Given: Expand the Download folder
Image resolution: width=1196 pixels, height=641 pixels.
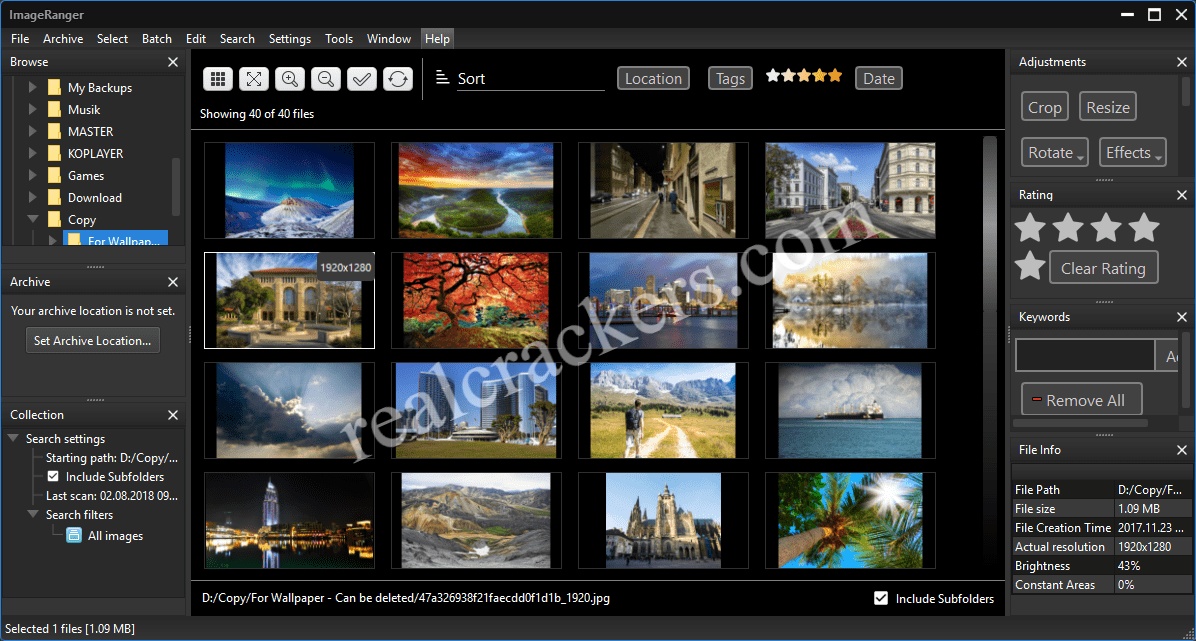Looking at the screenshot, I should 33,197.
